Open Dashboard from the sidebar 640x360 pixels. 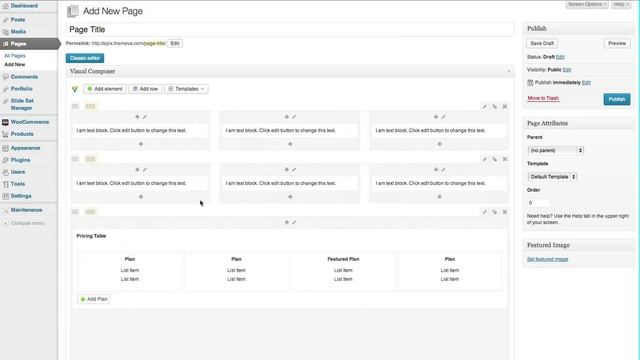(x=24, y=6)
